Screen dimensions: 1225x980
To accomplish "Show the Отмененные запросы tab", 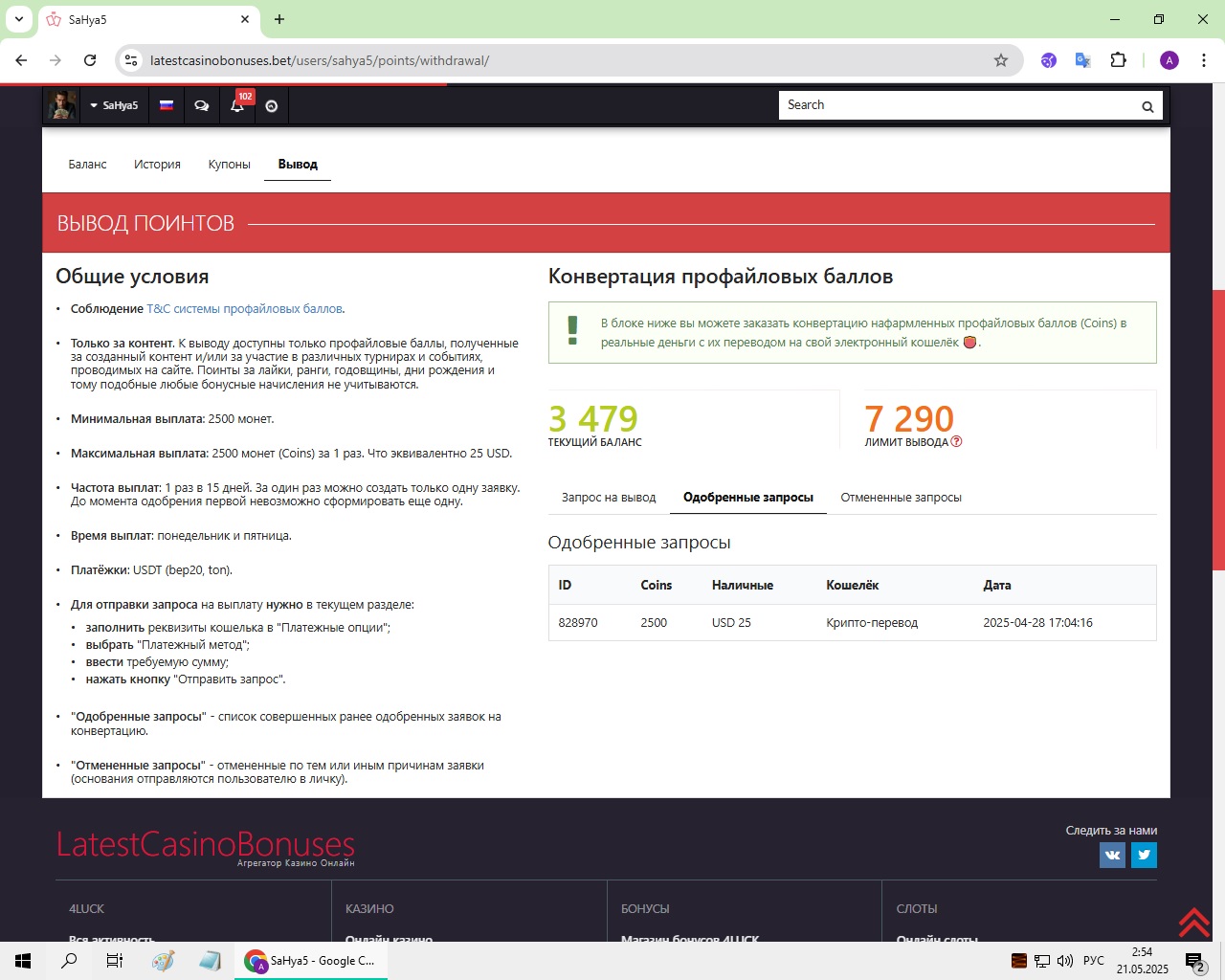I will click(x=901, y=498).
